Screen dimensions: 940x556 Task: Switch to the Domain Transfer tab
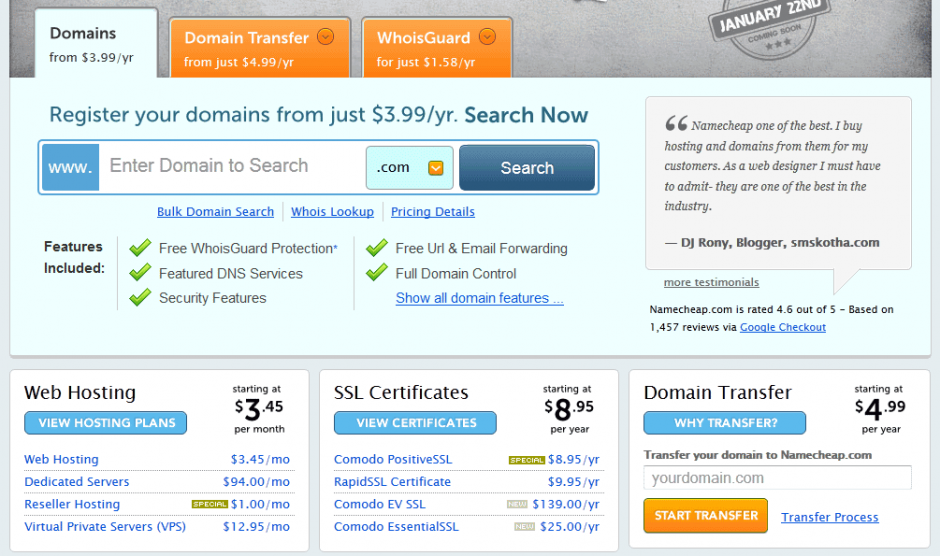tap(260, 48)
